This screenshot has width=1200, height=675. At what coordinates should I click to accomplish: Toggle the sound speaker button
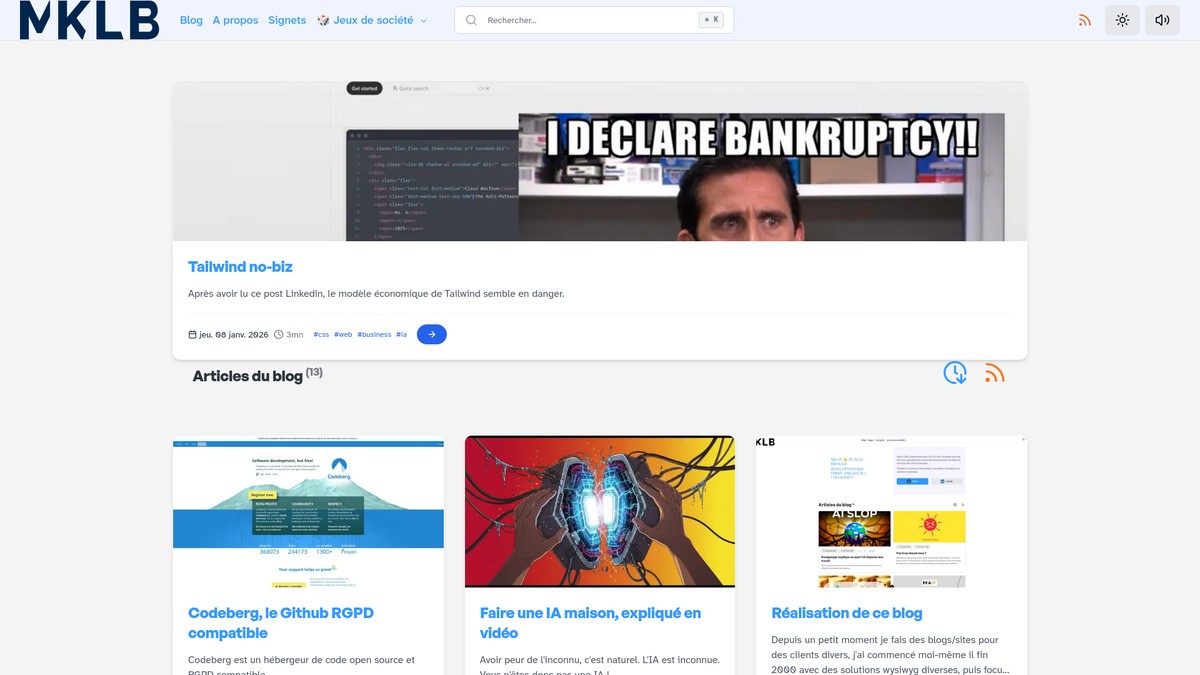(x=1162, y=20)
